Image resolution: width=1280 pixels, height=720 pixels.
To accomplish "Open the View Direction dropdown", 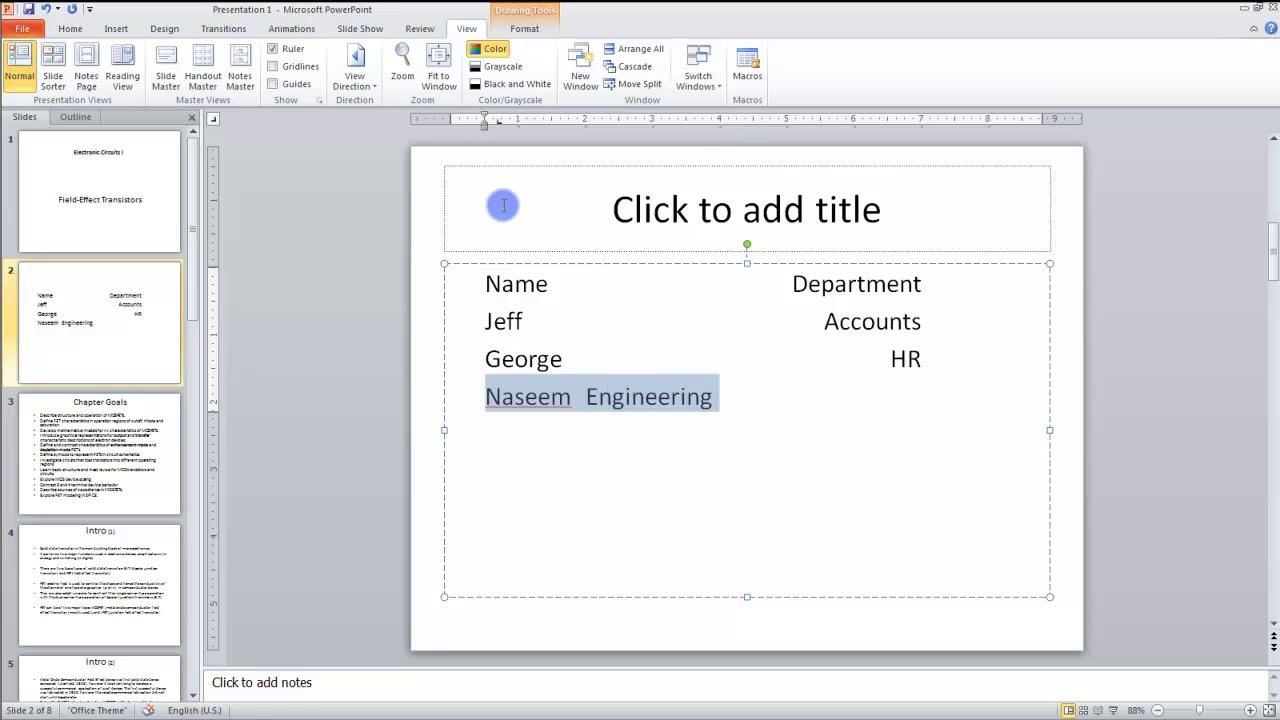I will click(354, 67).
